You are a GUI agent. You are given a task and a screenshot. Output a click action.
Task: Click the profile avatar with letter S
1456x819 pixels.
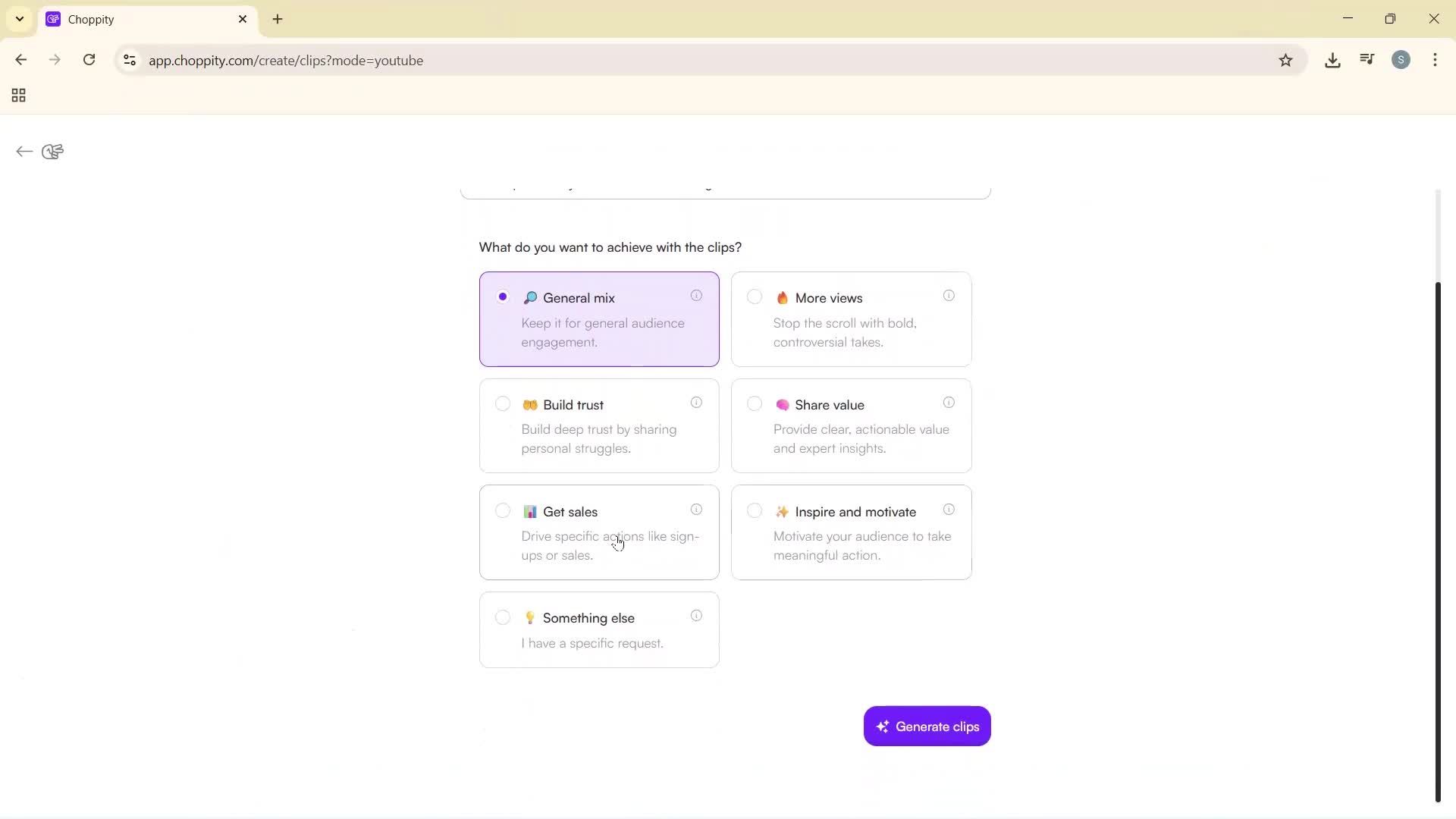[1401, 60]
